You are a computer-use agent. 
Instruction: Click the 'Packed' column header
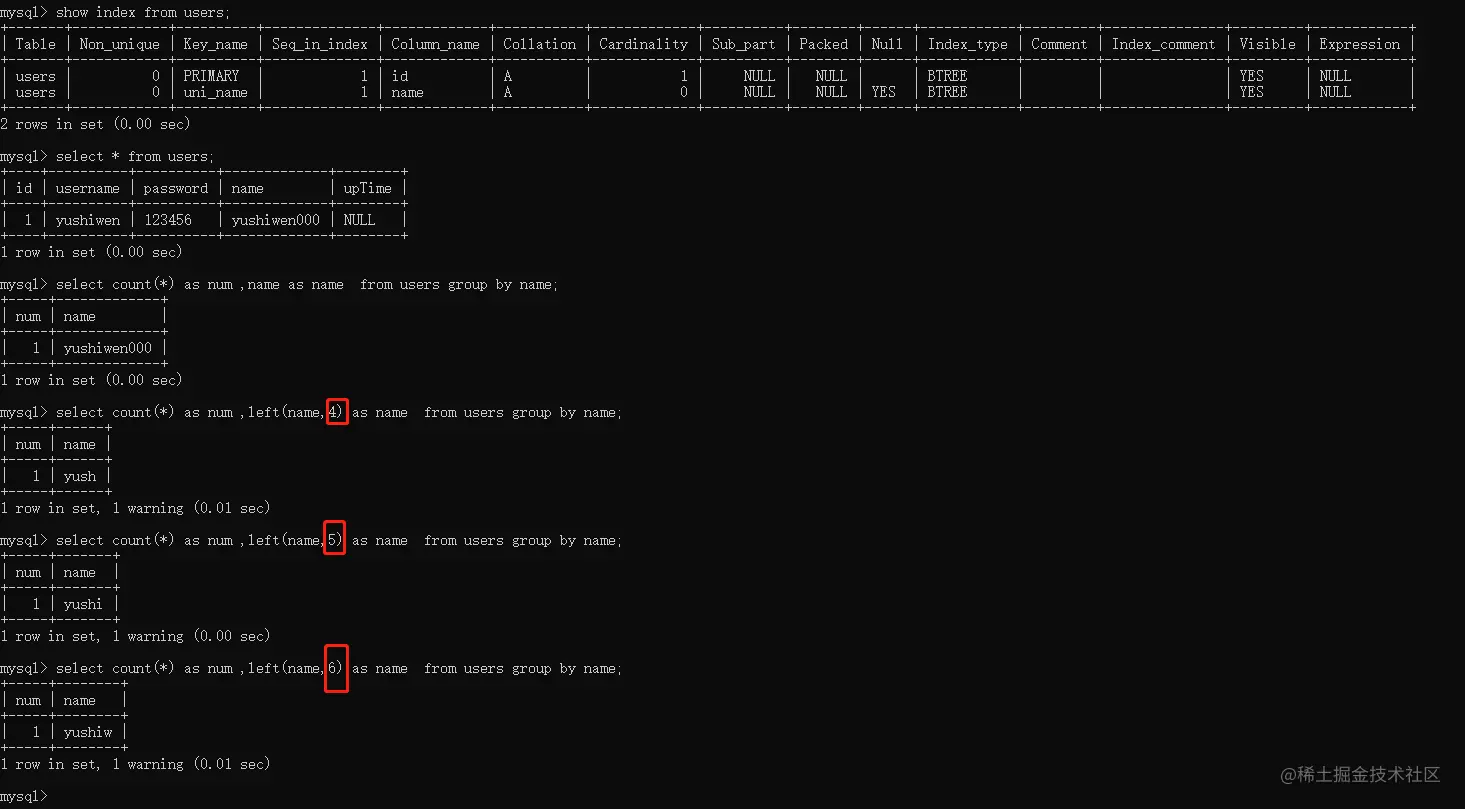click(x=823, y=44)
